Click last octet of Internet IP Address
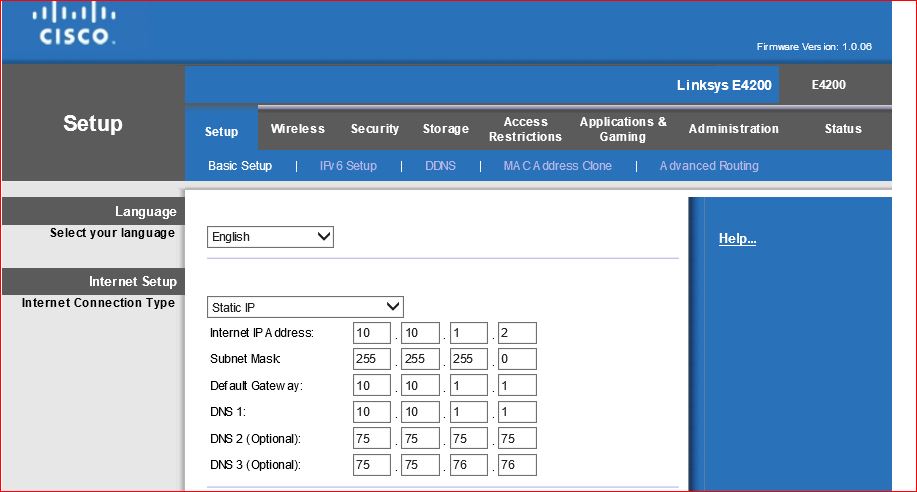The image size is (917, 492). point(517,333)
